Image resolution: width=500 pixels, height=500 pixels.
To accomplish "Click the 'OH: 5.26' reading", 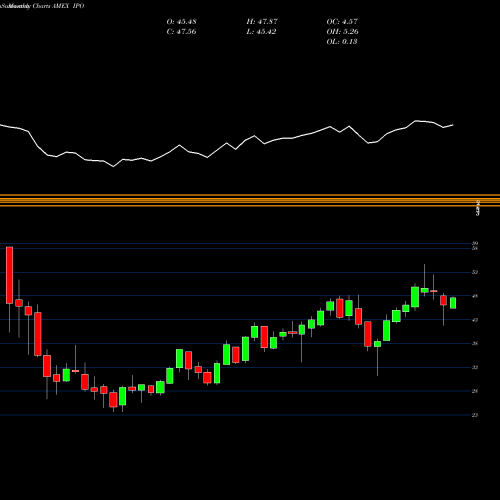I will tap(342, 32).
